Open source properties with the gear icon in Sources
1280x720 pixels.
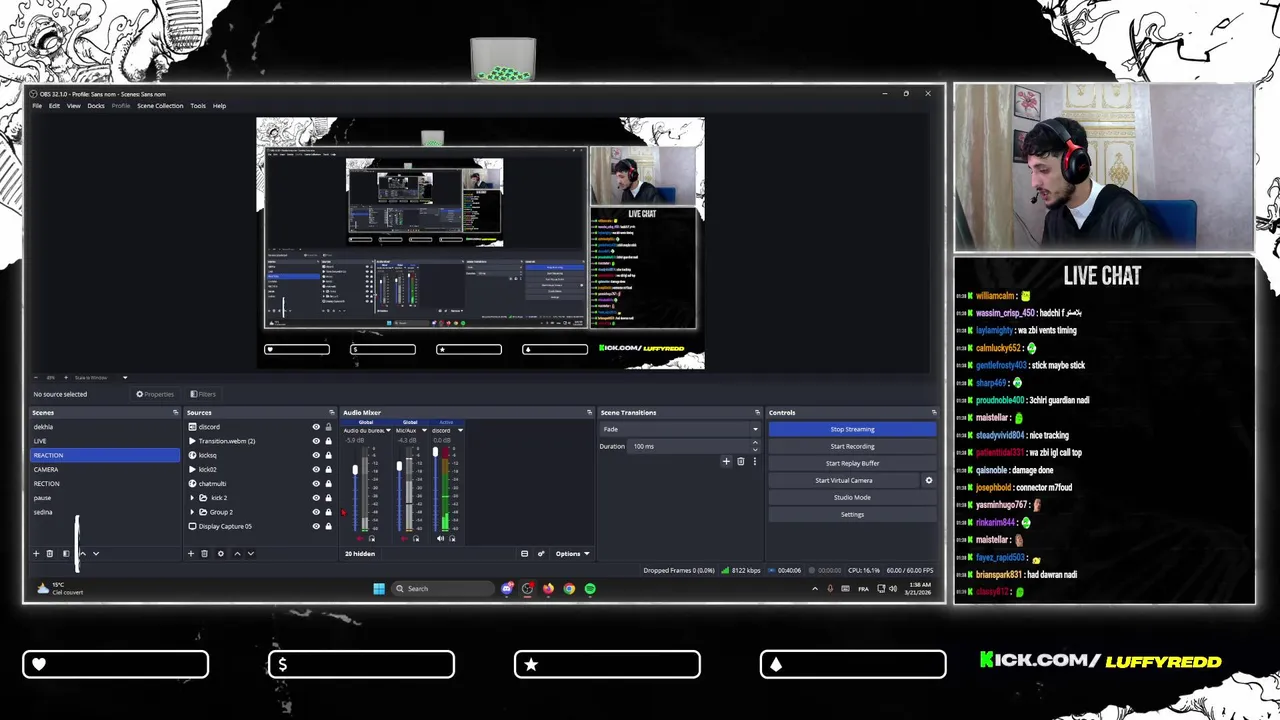[x=221, y=553]
